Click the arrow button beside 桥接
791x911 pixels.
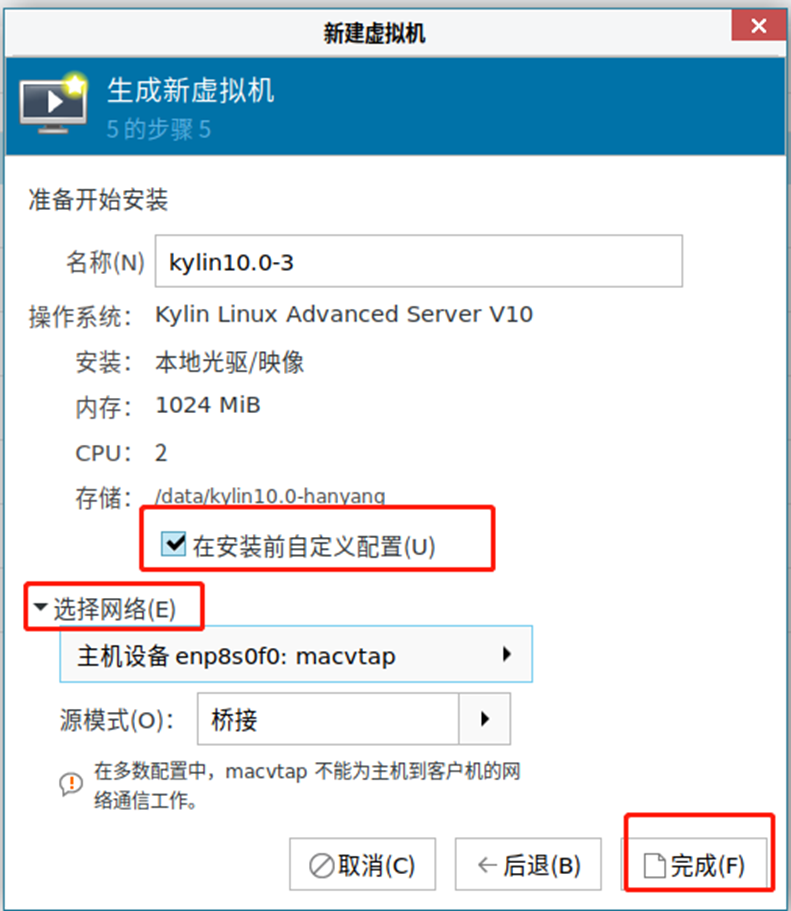coord(485,719)
